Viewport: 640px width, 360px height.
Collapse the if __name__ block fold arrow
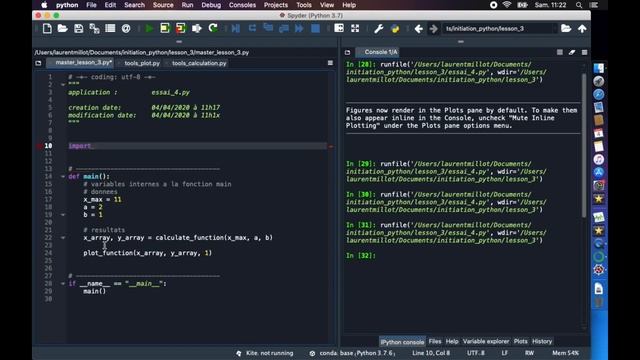(x=63, y=283)
